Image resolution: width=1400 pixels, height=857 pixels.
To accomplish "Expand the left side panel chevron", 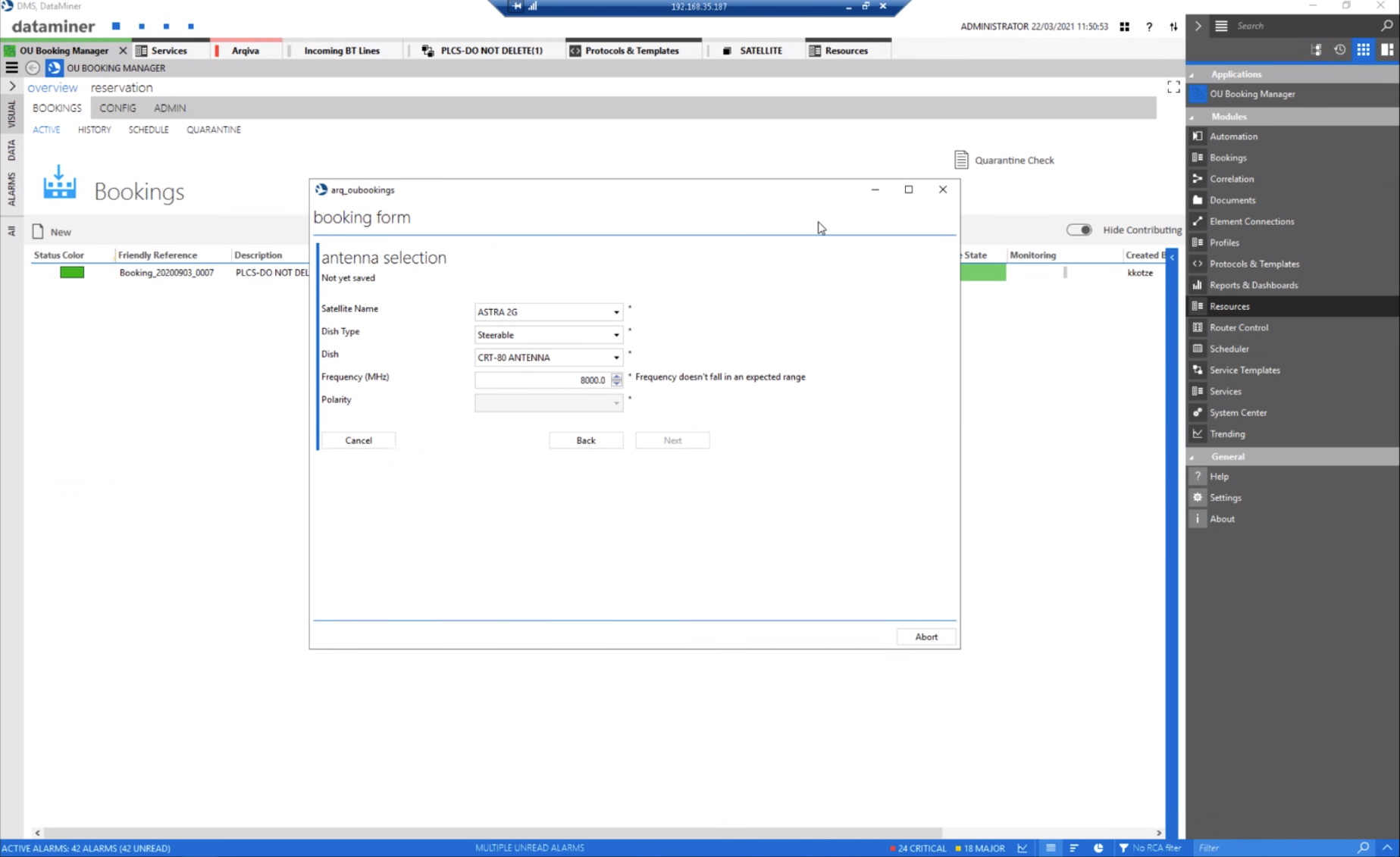I will tap(11, 87).
